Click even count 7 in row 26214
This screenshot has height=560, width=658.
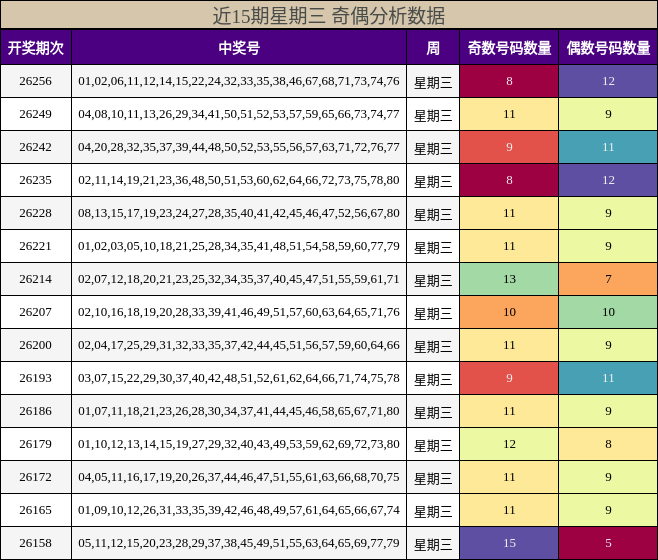(608, 279)
